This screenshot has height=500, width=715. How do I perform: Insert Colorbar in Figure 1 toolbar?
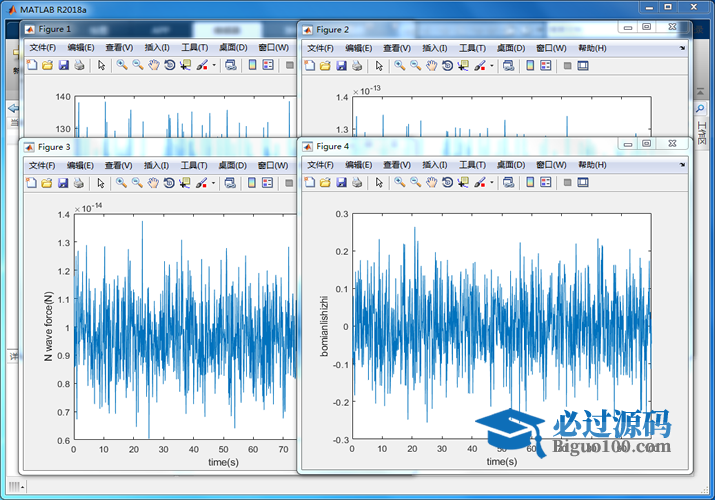coord(252,65)
